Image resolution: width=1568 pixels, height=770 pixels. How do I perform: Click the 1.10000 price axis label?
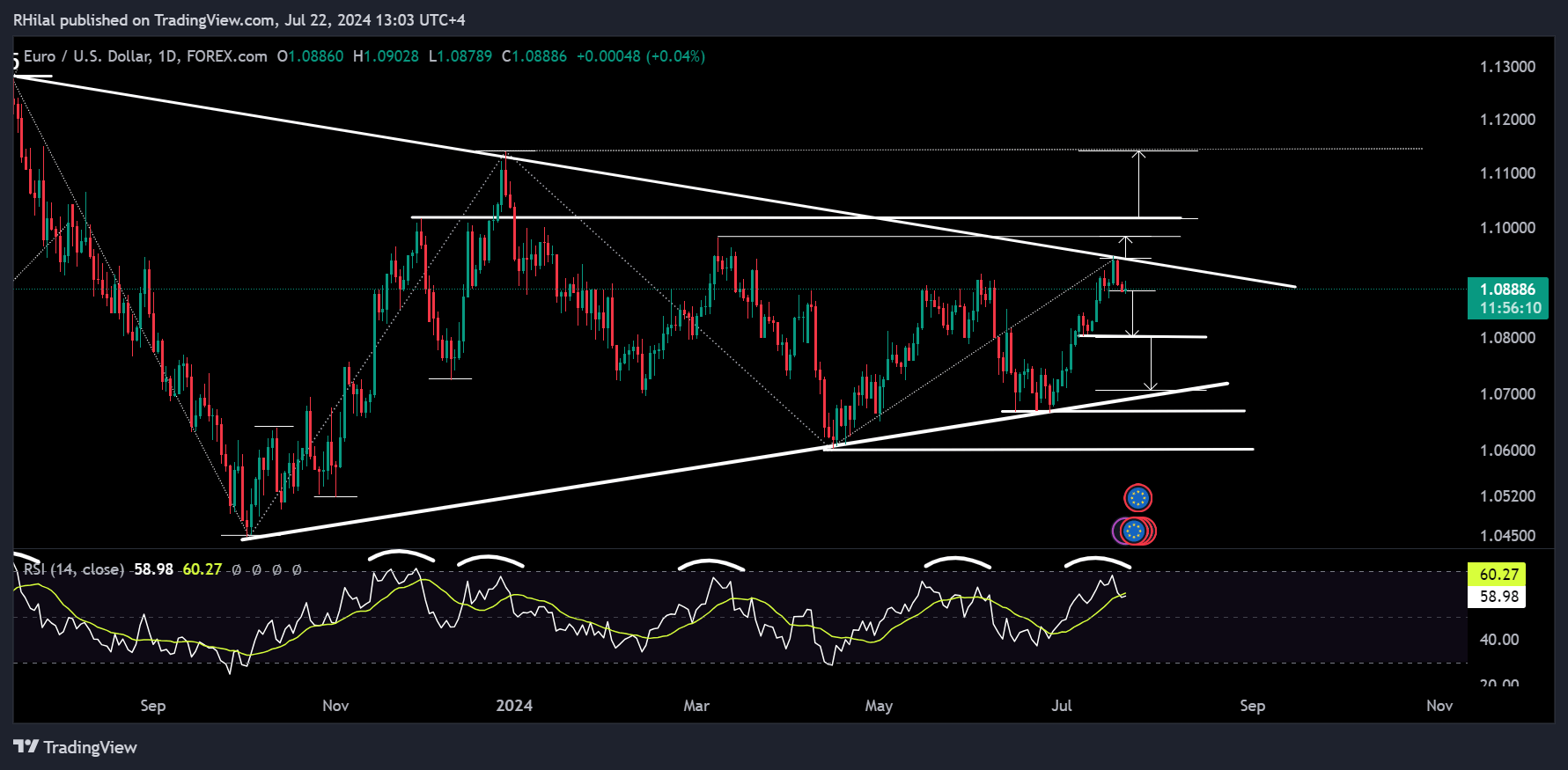(1507, 228)
